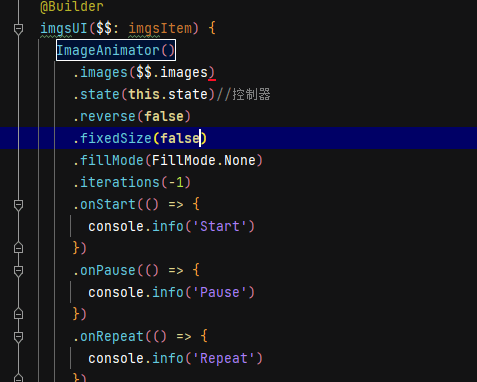The width and height of the screenshot is (477, 382).
Task: Click the onRepeat closing fold marker
Action: coord(18,378)
